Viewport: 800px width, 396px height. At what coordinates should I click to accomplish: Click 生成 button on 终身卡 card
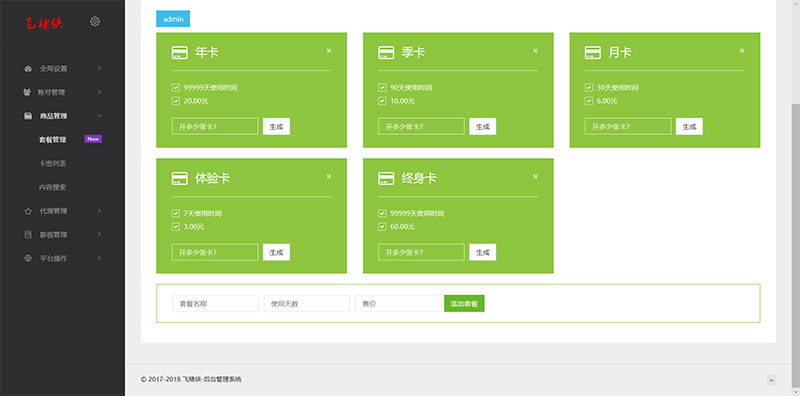pyautogui.click(x=483, y=252)
